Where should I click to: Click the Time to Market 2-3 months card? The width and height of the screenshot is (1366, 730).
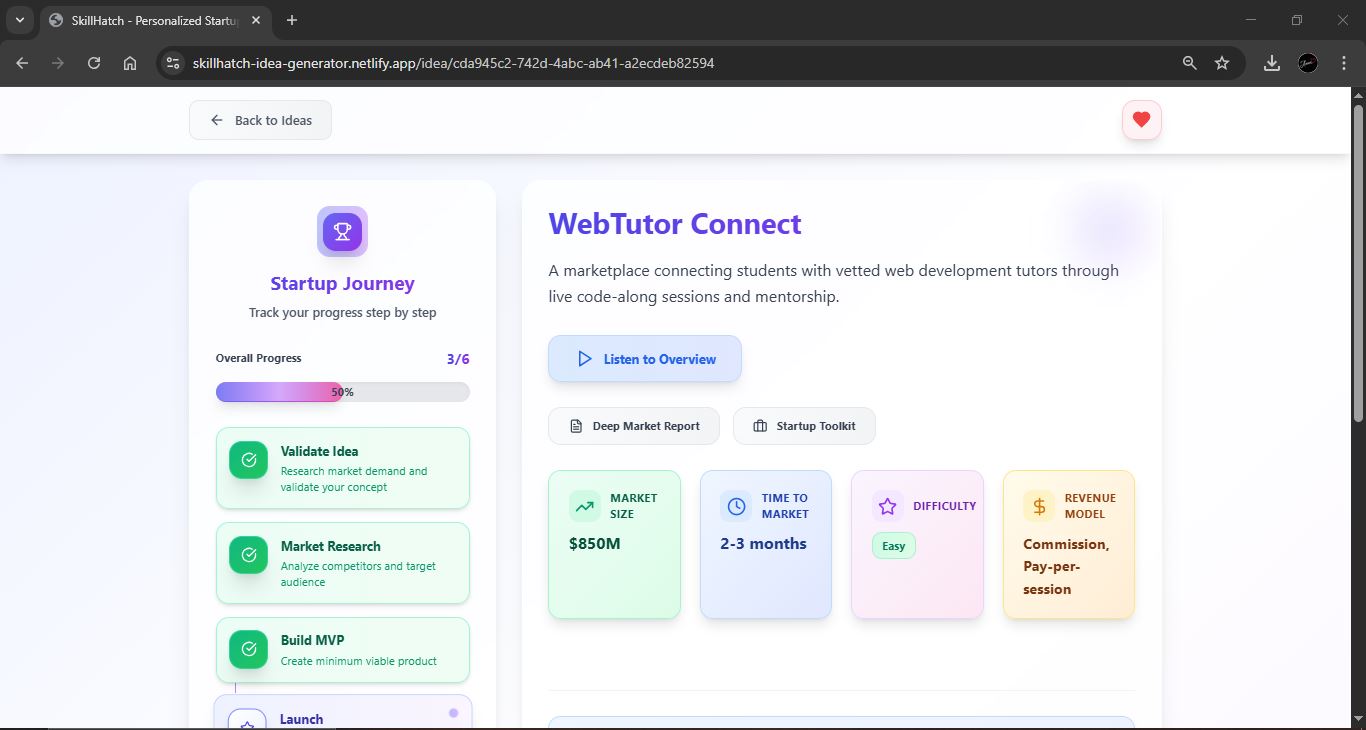point(766,544)
